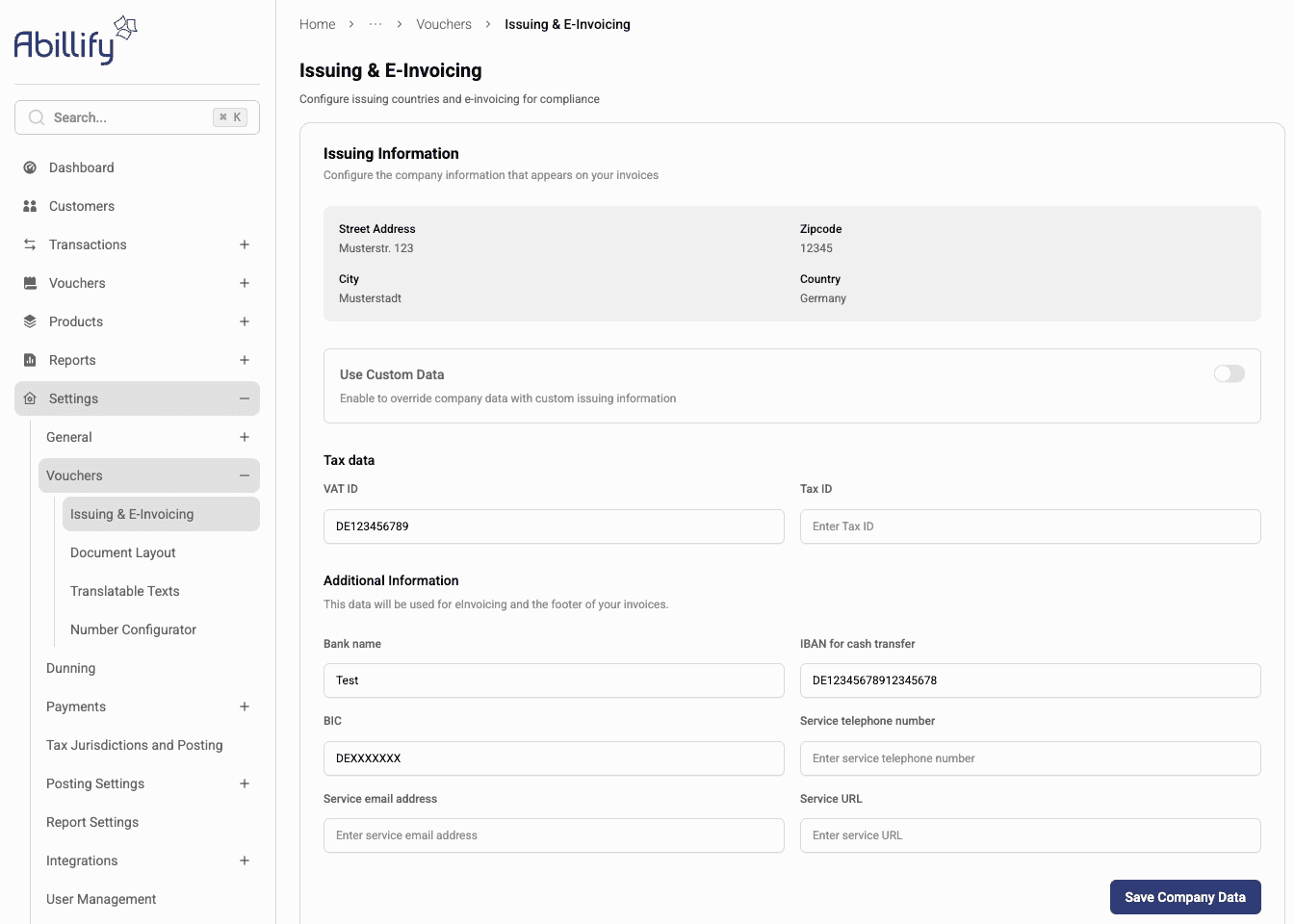This screenshot has height=924, width=1295.
Task: Click the Dashboard gauge icon
Action: [x=30, y=167]
